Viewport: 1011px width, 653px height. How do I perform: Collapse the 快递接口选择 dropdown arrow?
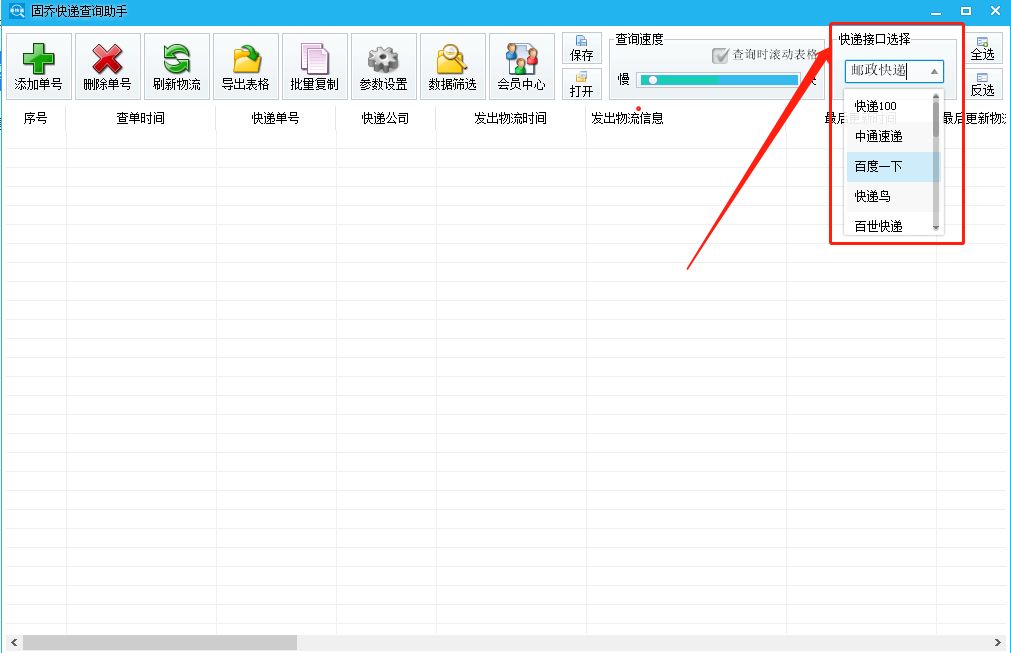[934, 72]
